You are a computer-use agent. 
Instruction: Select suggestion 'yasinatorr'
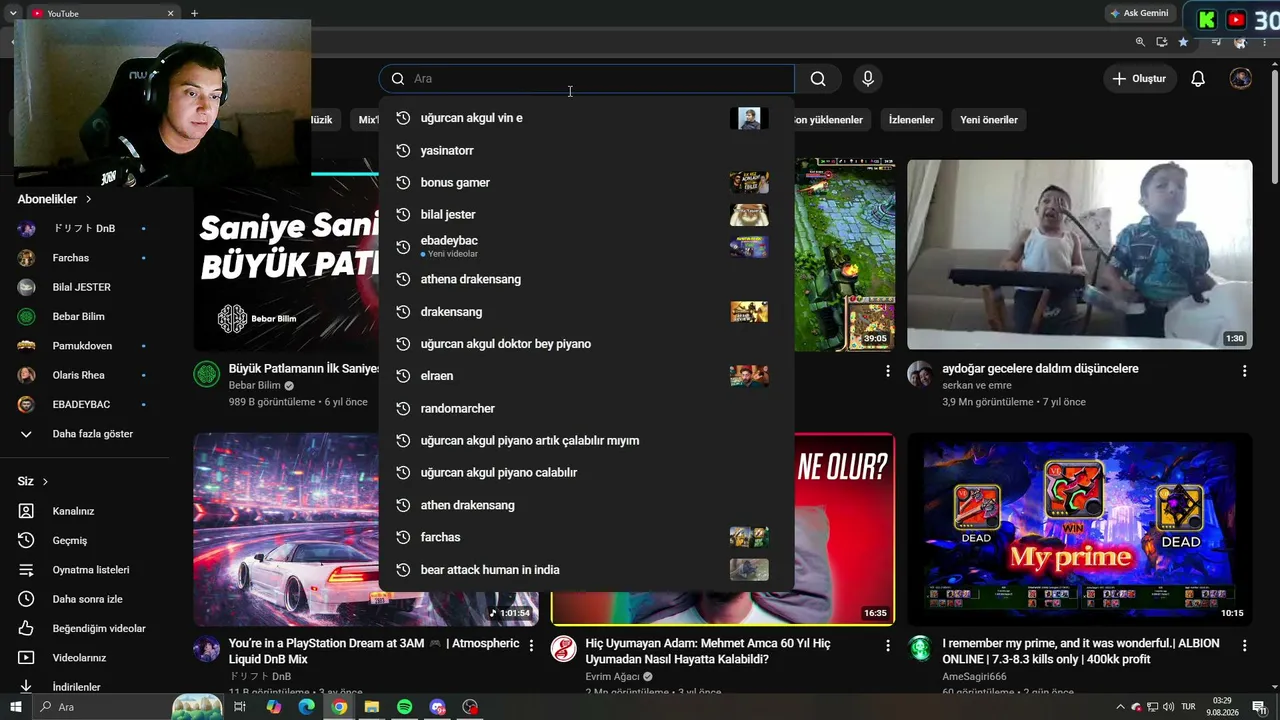[x=586, y=150]
